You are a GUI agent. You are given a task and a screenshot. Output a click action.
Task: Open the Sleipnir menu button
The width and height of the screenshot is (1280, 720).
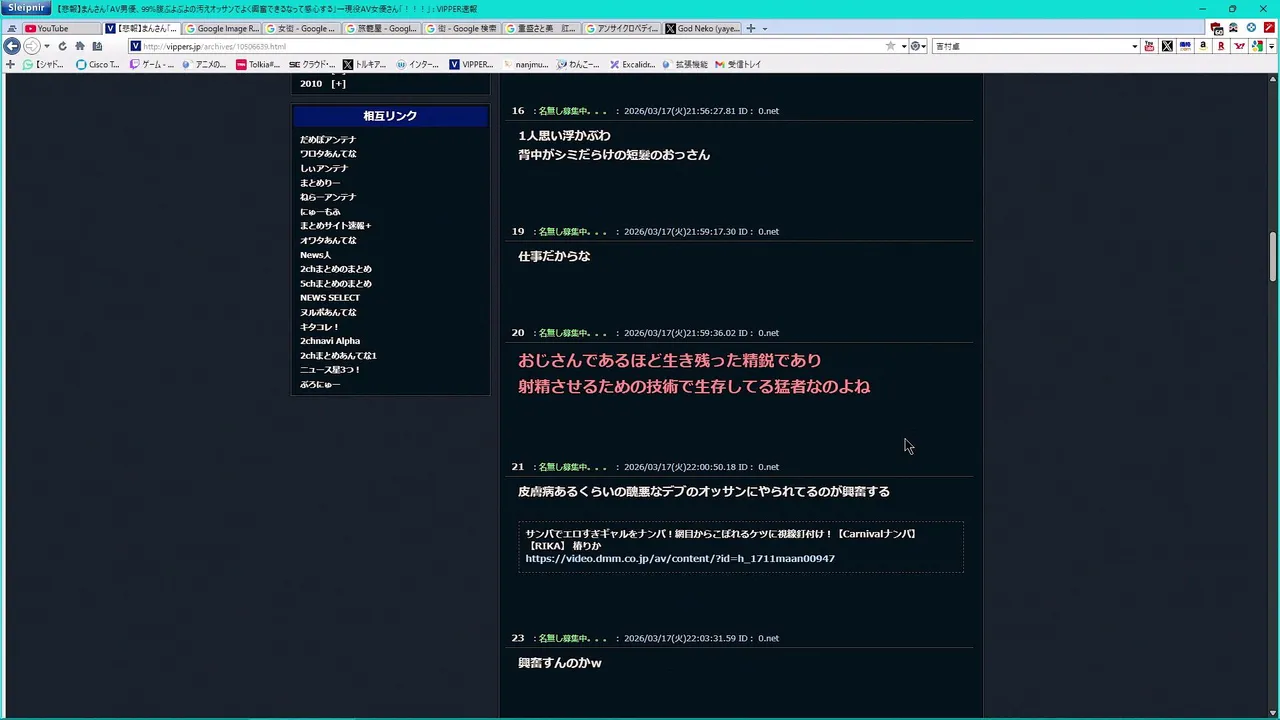tap(26, 8)
